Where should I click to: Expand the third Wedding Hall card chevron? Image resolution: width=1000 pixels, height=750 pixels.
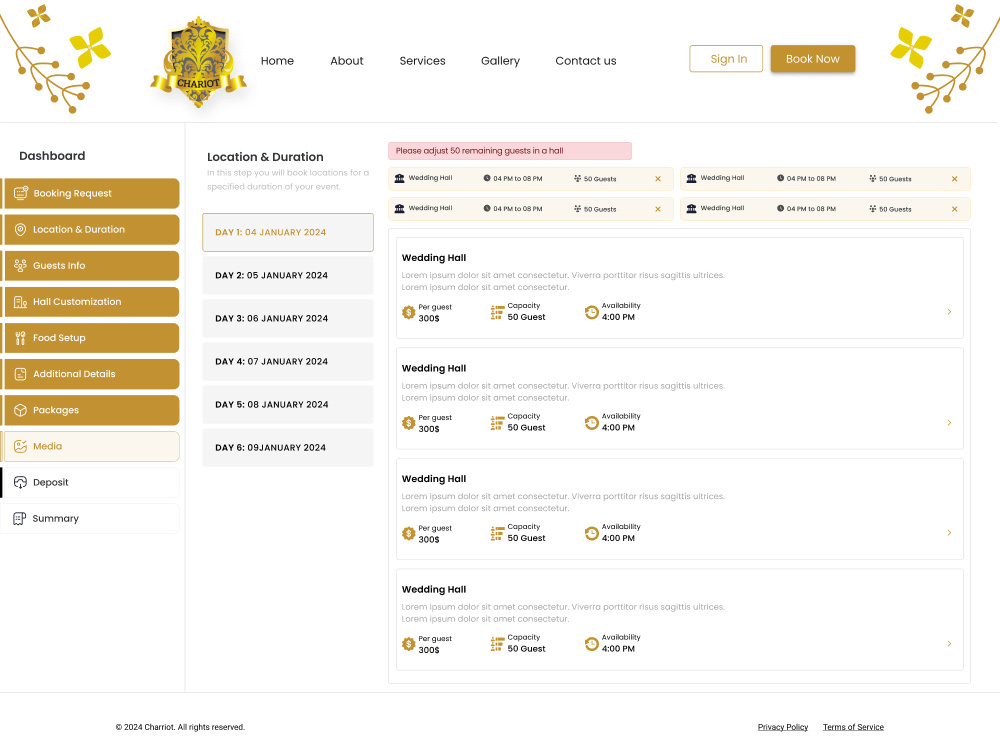[949, 533]
